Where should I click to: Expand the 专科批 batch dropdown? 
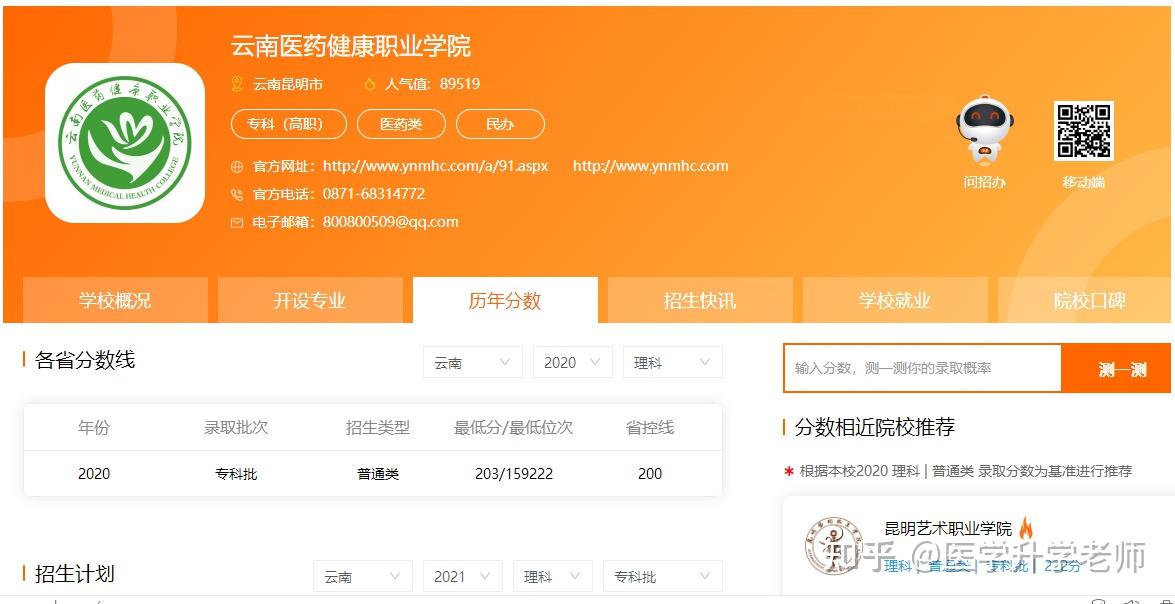point(662,576)
